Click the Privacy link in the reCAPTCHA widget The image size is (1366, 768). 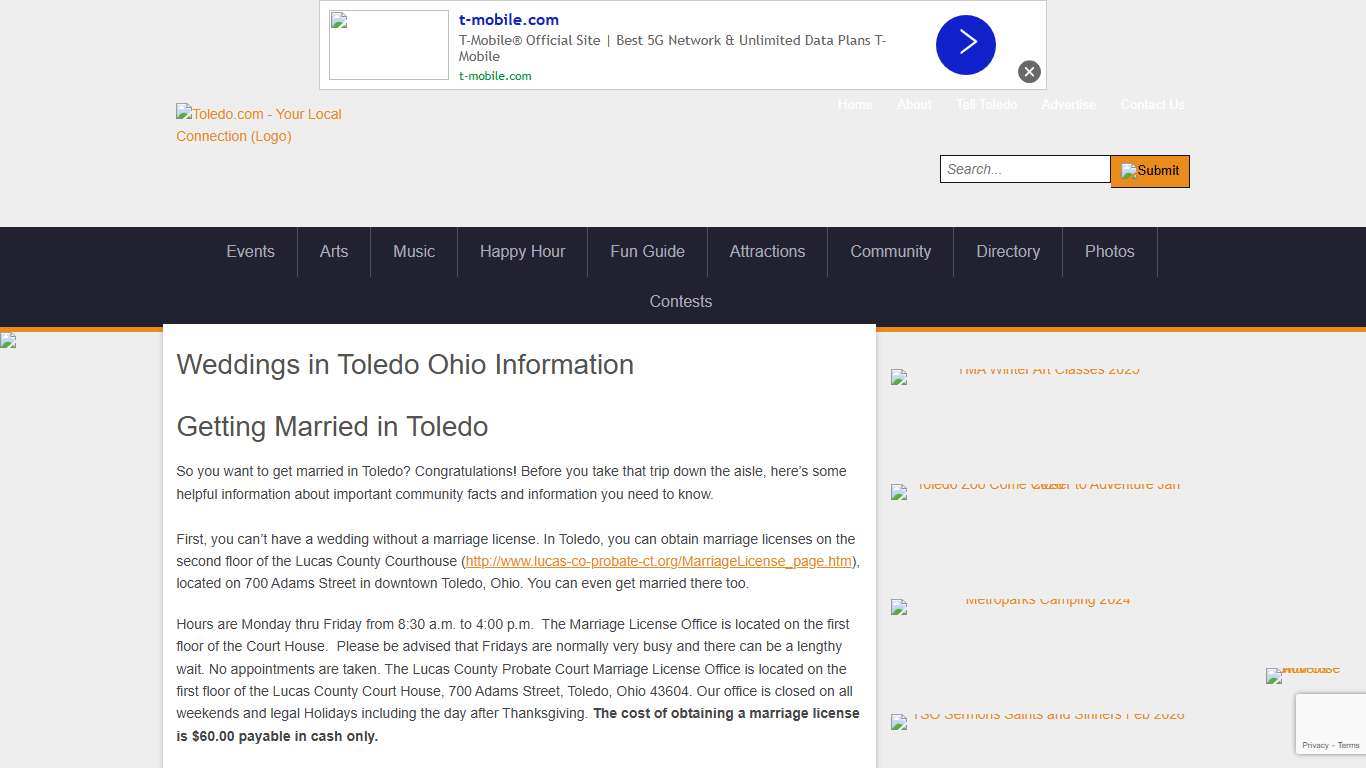pos(1317,745)
